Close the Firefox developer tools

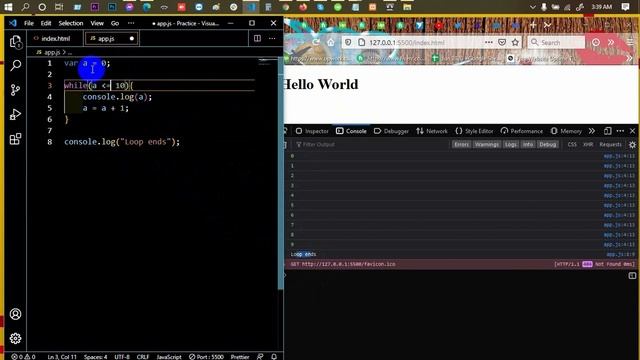(633, 131)
